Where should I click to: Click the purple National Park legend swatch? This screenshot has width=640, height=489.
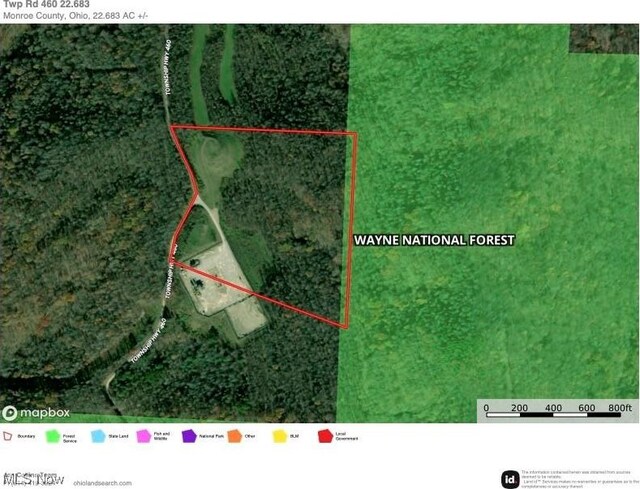(x=189, y=436)
